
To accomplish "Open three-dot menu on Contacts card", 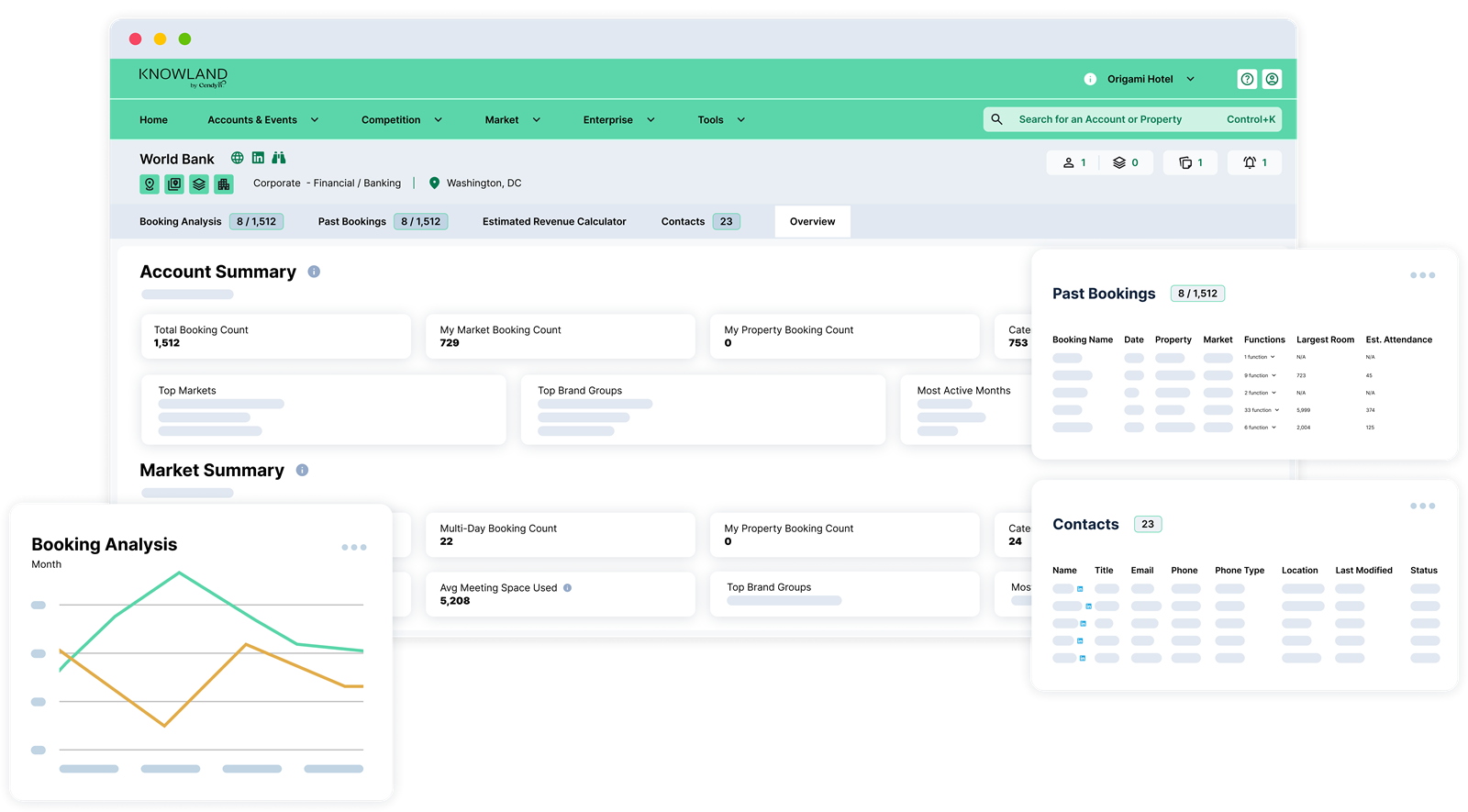I will pos(1422,506).
